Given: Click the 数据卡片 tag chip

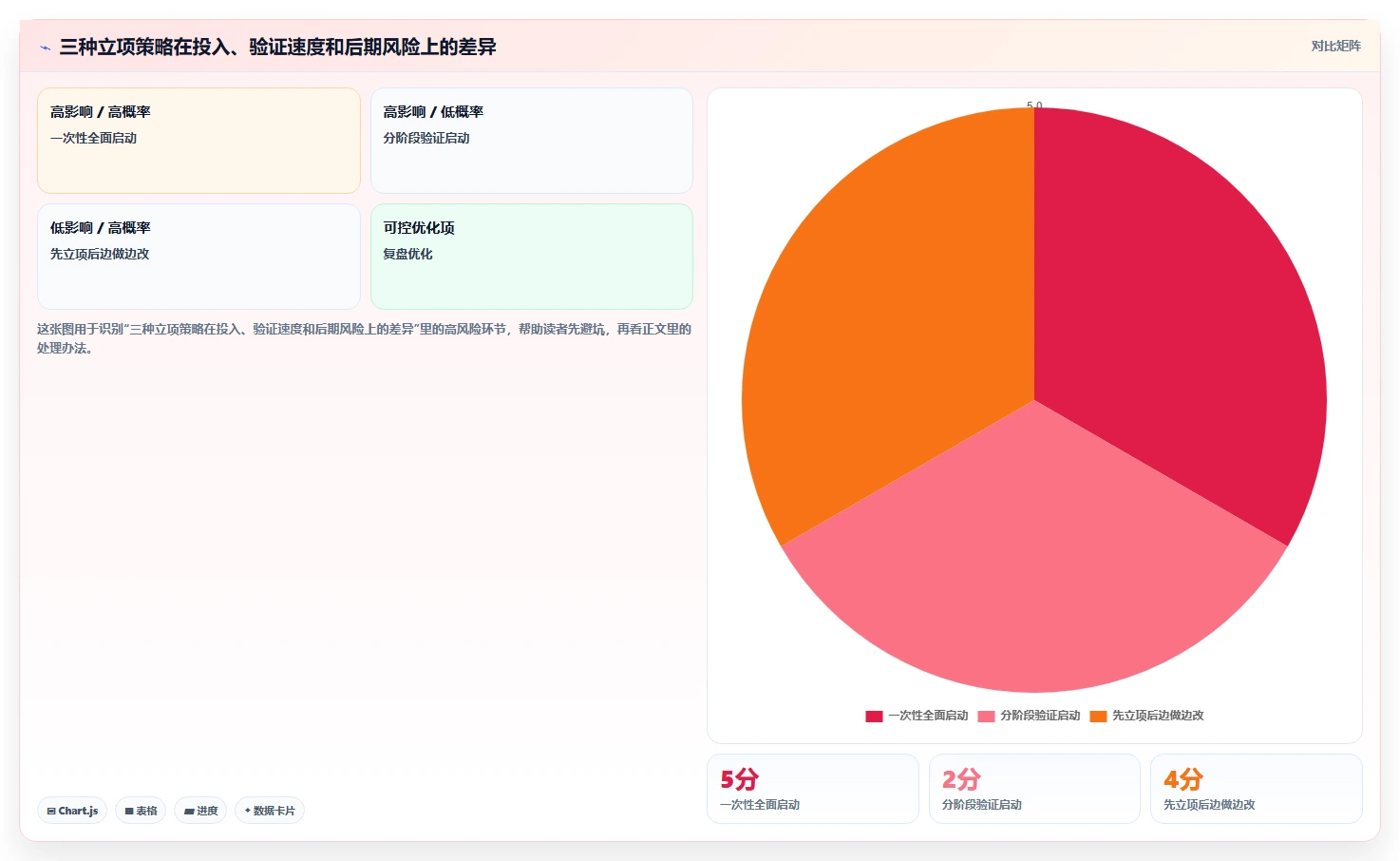Looking at the screenshot, I should (x=270, y=811).
